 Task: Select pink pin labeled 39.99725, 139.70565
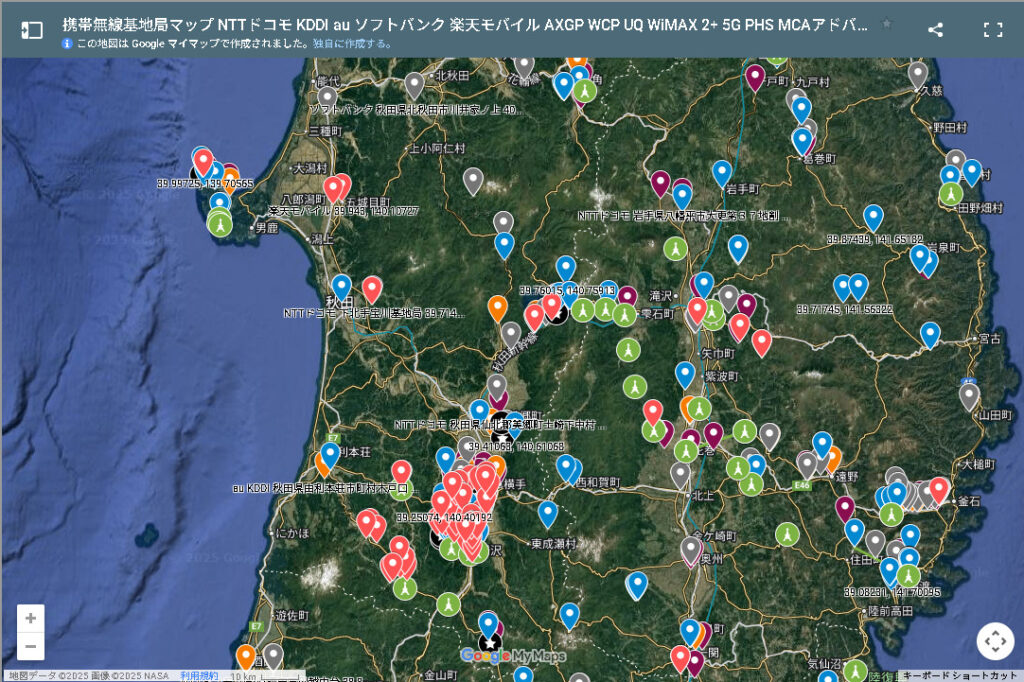coord(203,161)
